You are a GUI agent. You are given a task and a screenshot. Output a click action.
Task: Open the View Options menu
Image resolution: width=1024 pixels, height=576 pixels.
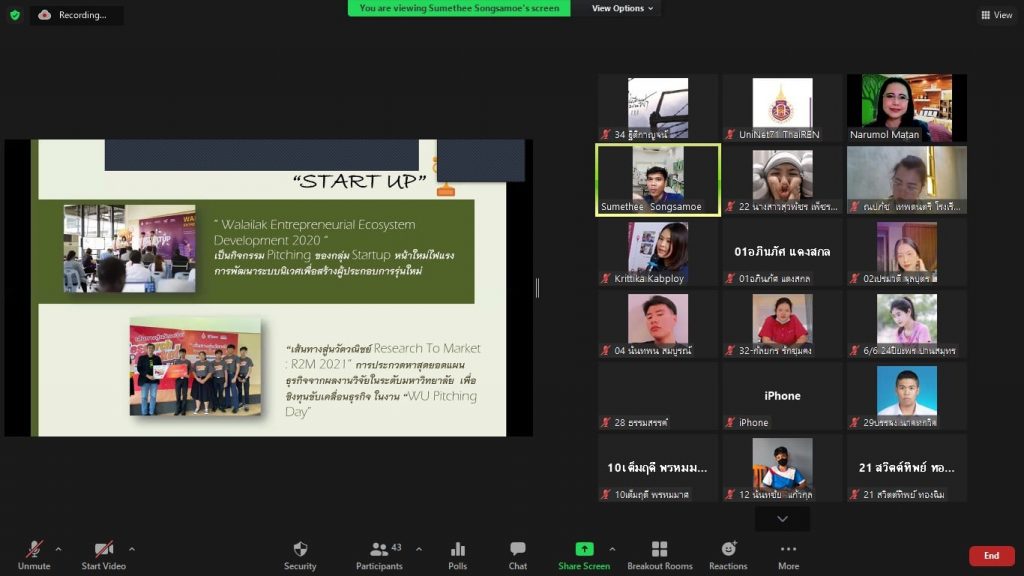[x=619, y=8]
